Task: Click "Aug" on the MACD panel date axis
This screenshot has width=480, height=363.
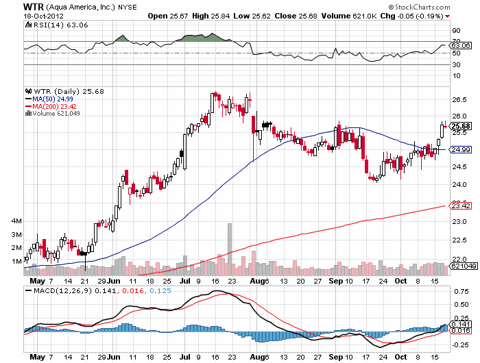Action: click(x=257, y=357)
